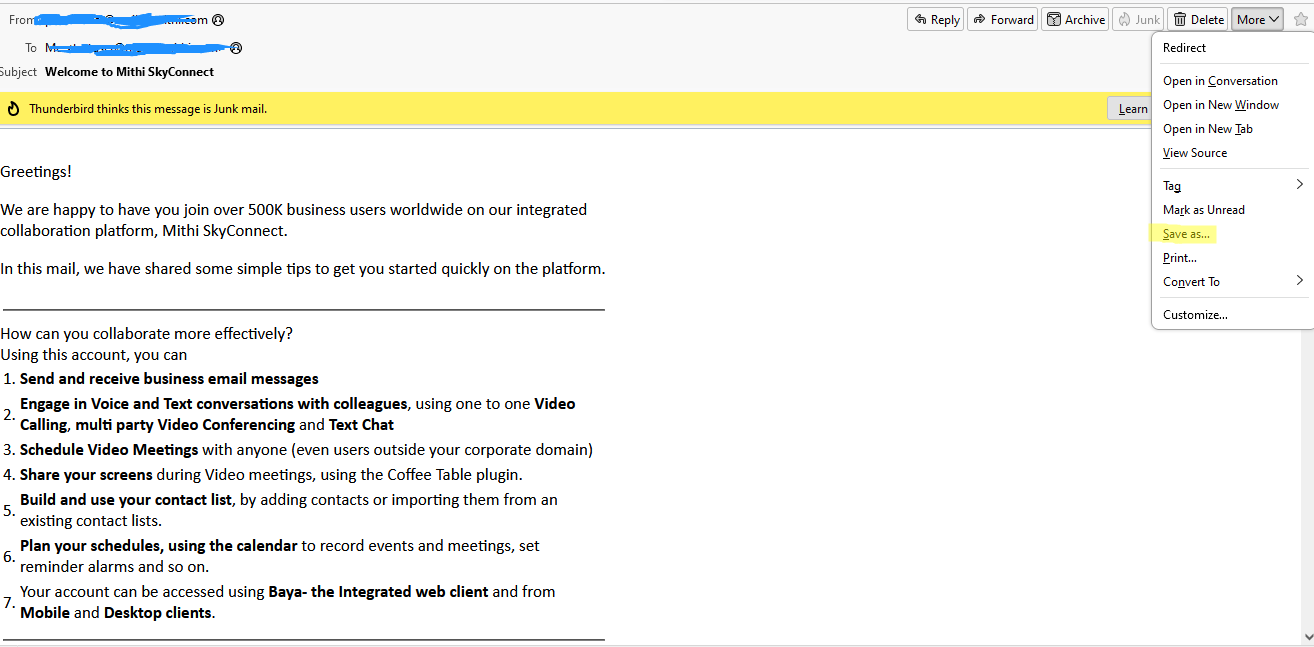Choose Mark as Unread
The width and height of the screenshot is (1314, 647).
point(1231,210)
